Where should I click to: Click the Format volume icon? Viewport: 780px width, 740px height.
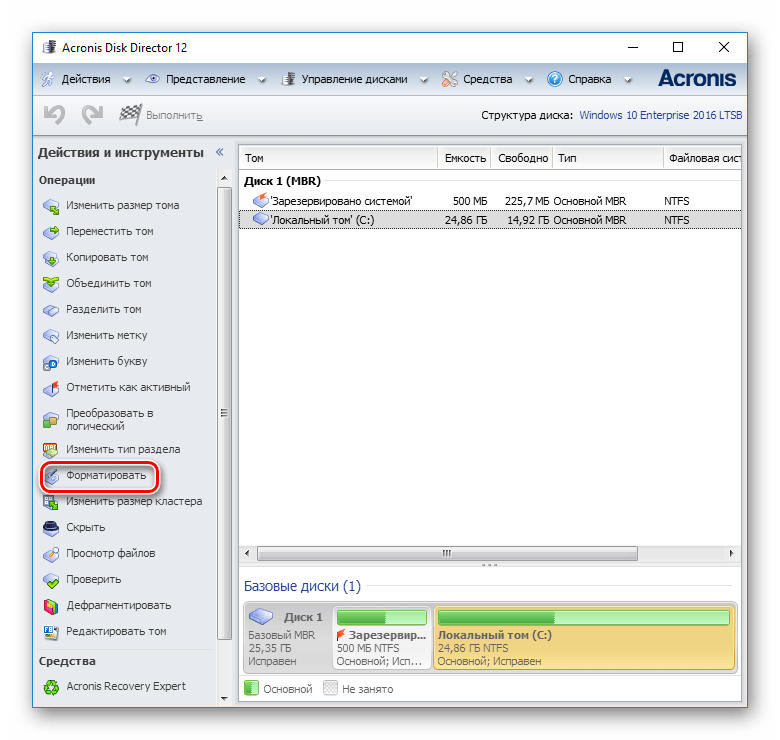(51, 476)
